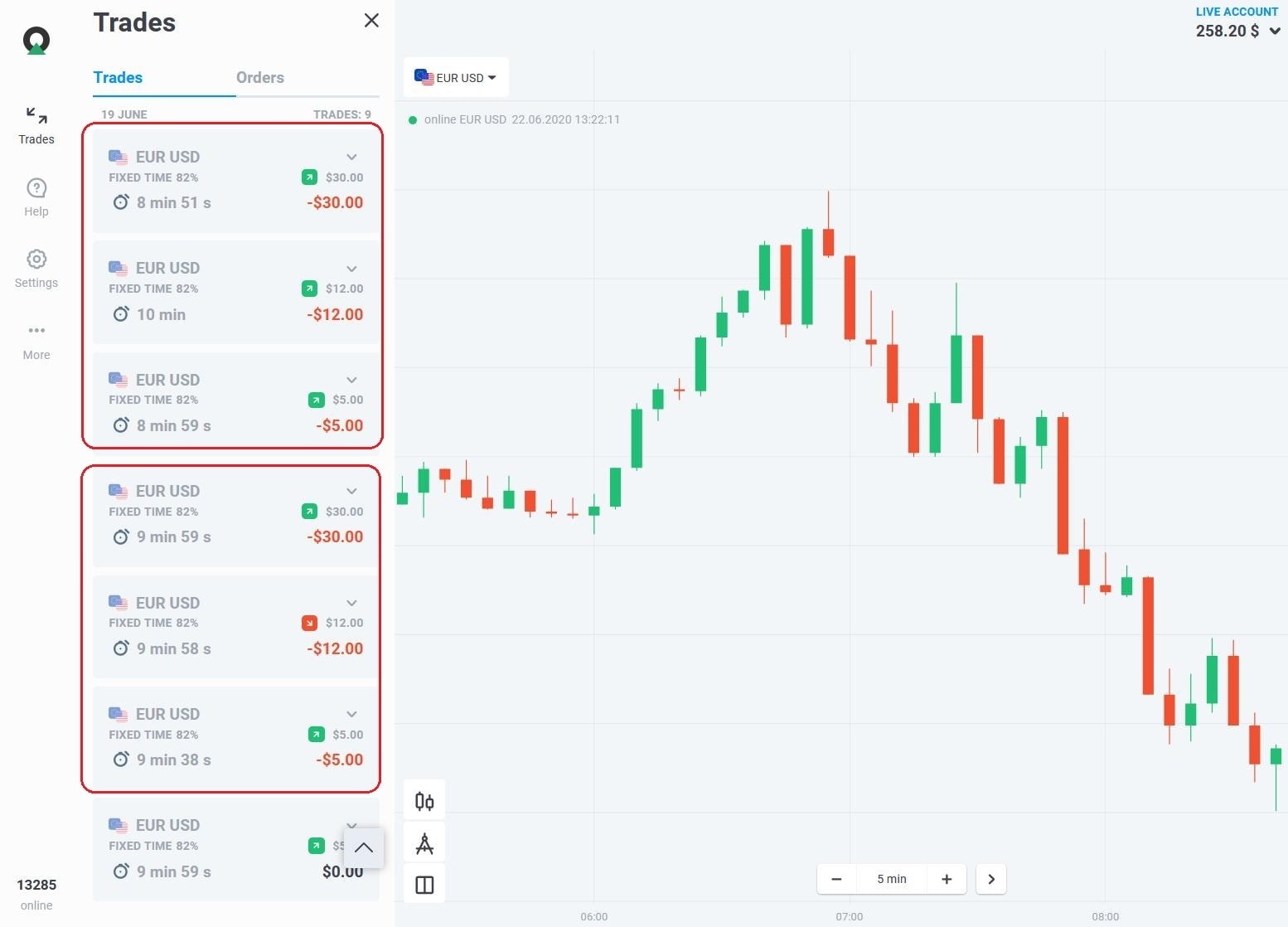Click the Olymp Trade logo icon
The image size is (1288, 927).
[36, 41]
